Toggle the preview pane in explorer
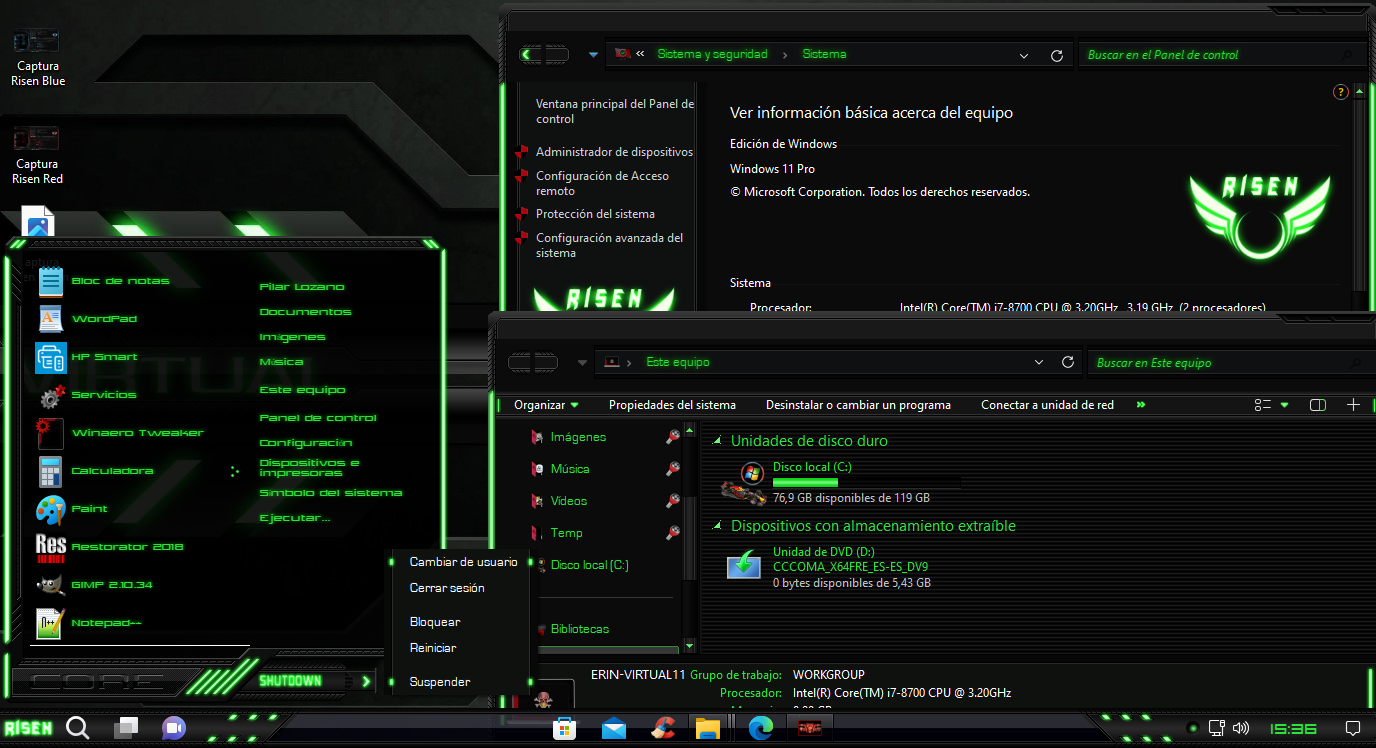 1318,405
